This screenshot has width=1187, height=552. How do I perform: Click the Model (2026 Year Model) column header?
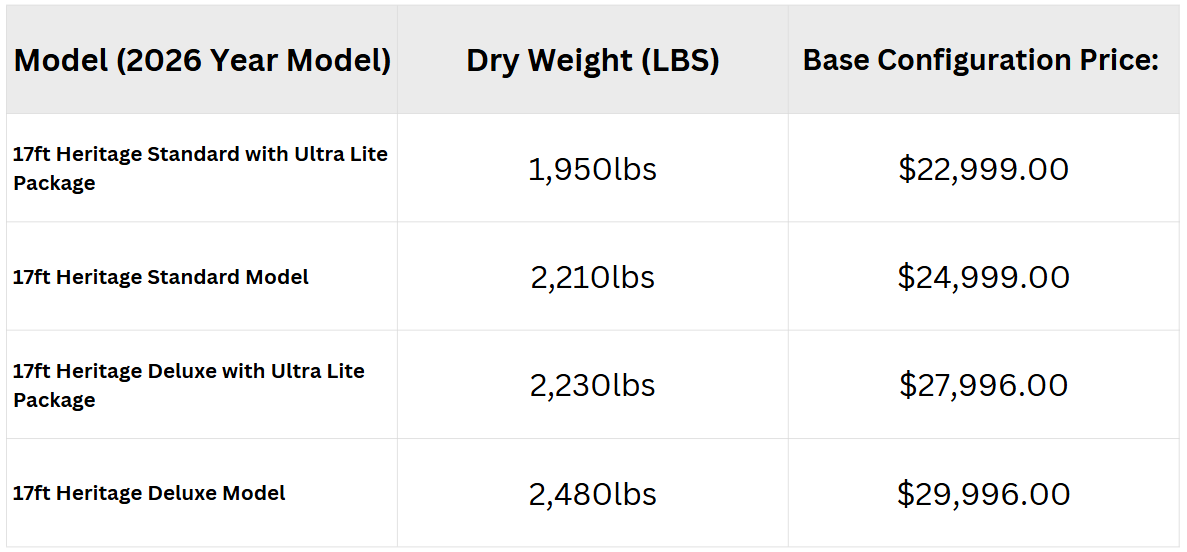coord(202,61)
